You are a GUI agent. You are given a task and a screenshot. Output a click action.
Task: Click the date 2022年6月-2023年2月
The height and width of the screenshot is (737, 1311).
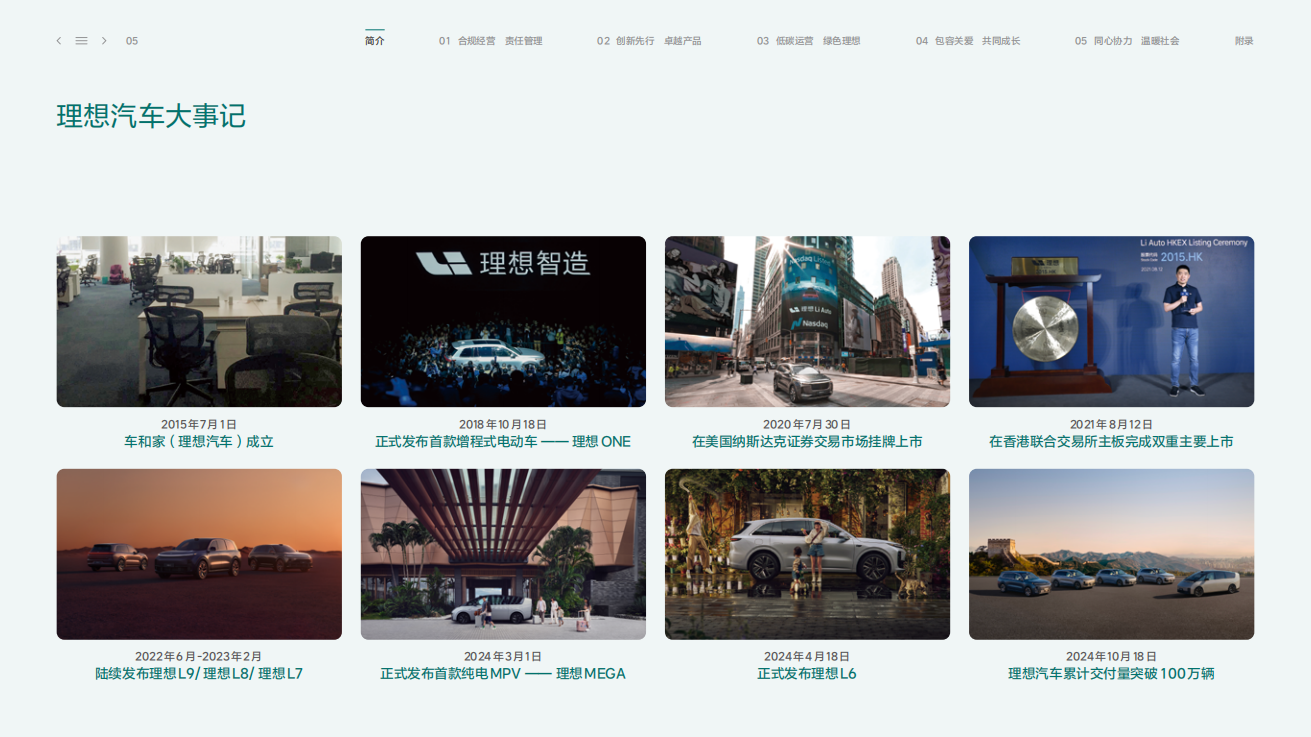(199, 657)
